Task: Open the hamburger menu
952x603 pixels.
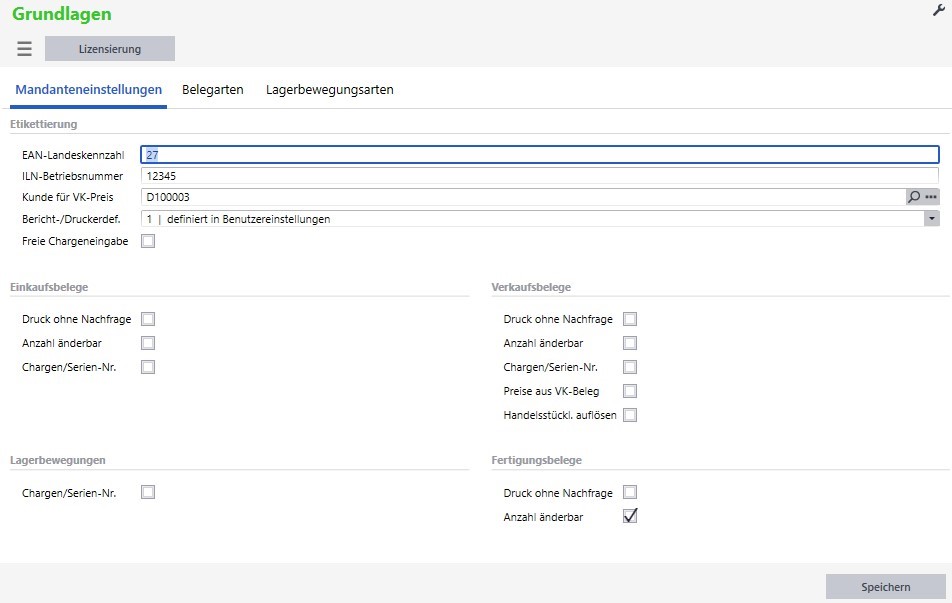Action: [25, 49]
